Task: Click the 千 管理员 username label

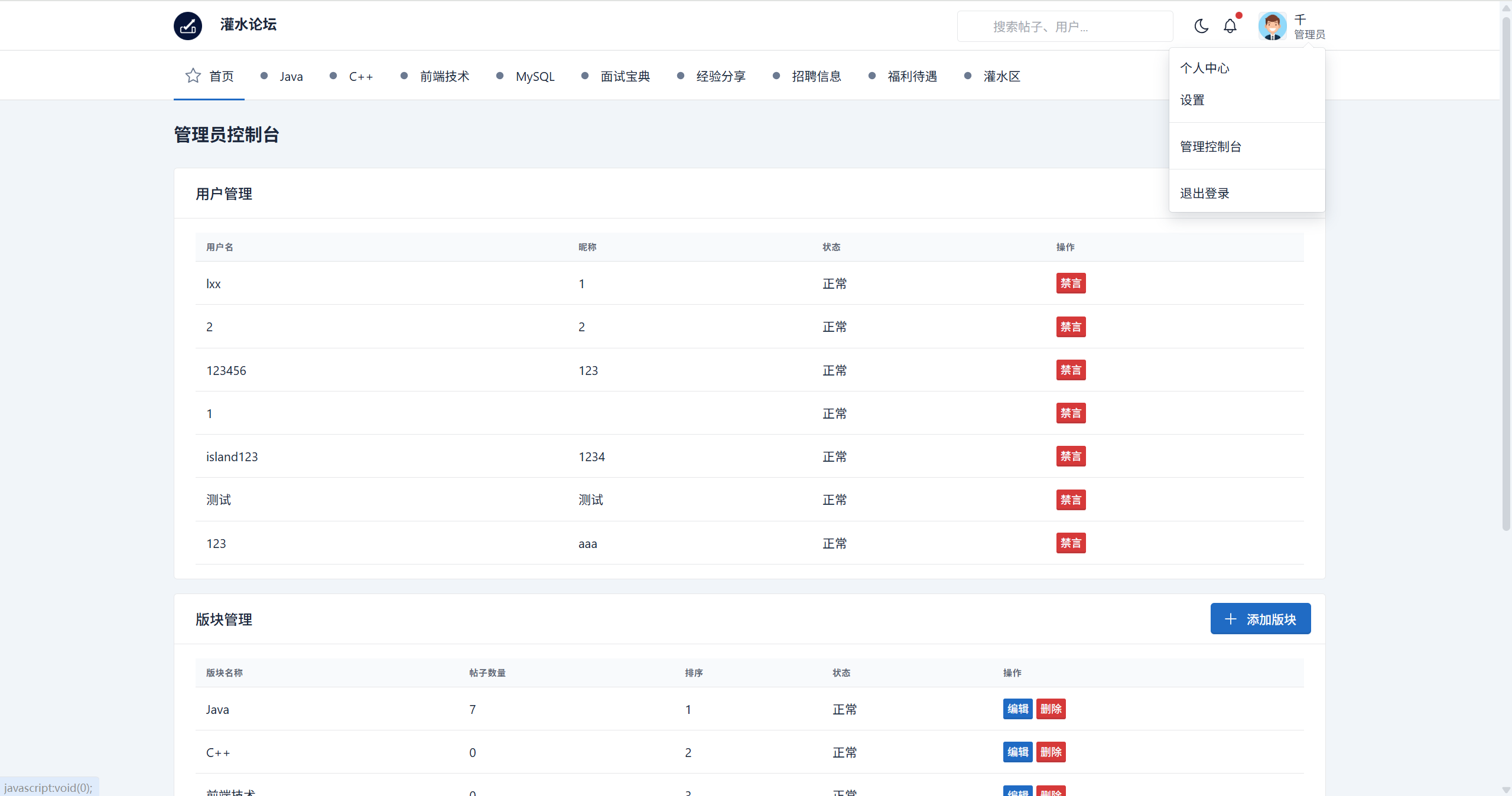Action: pos(1309,27)
